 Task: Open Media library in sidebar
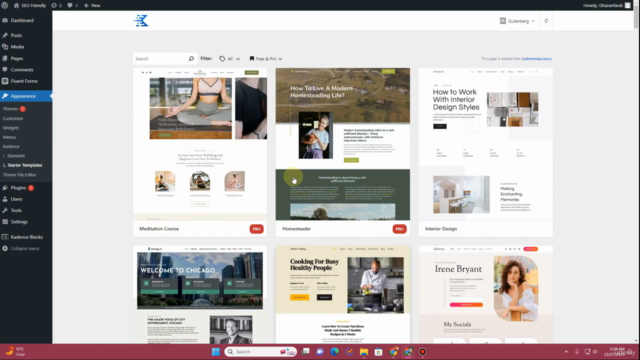(17, 47)
